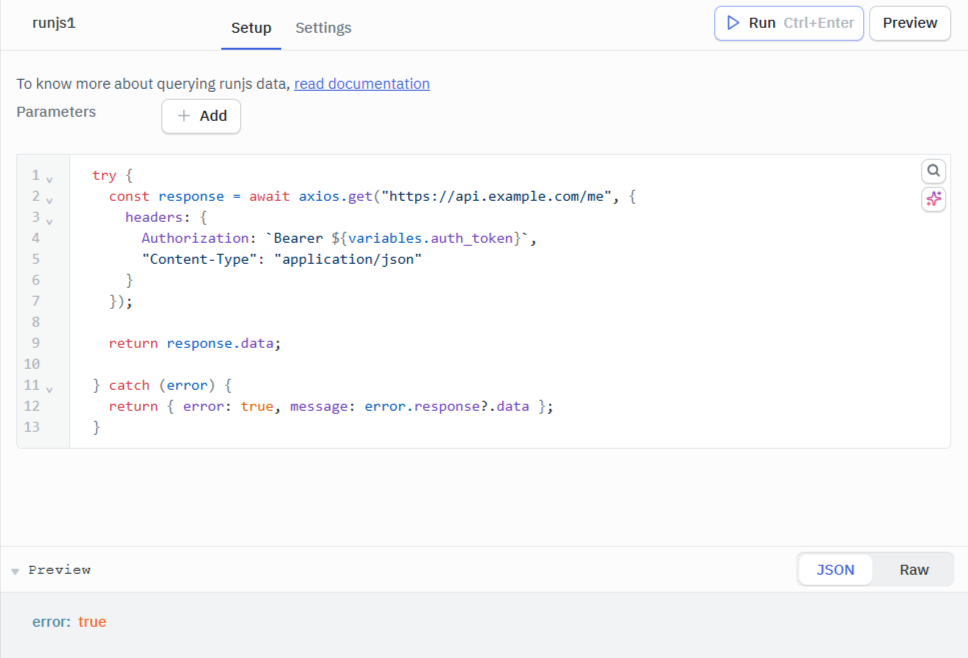
Task: Open the code search magnifier icon
Action: coord(933,170)
